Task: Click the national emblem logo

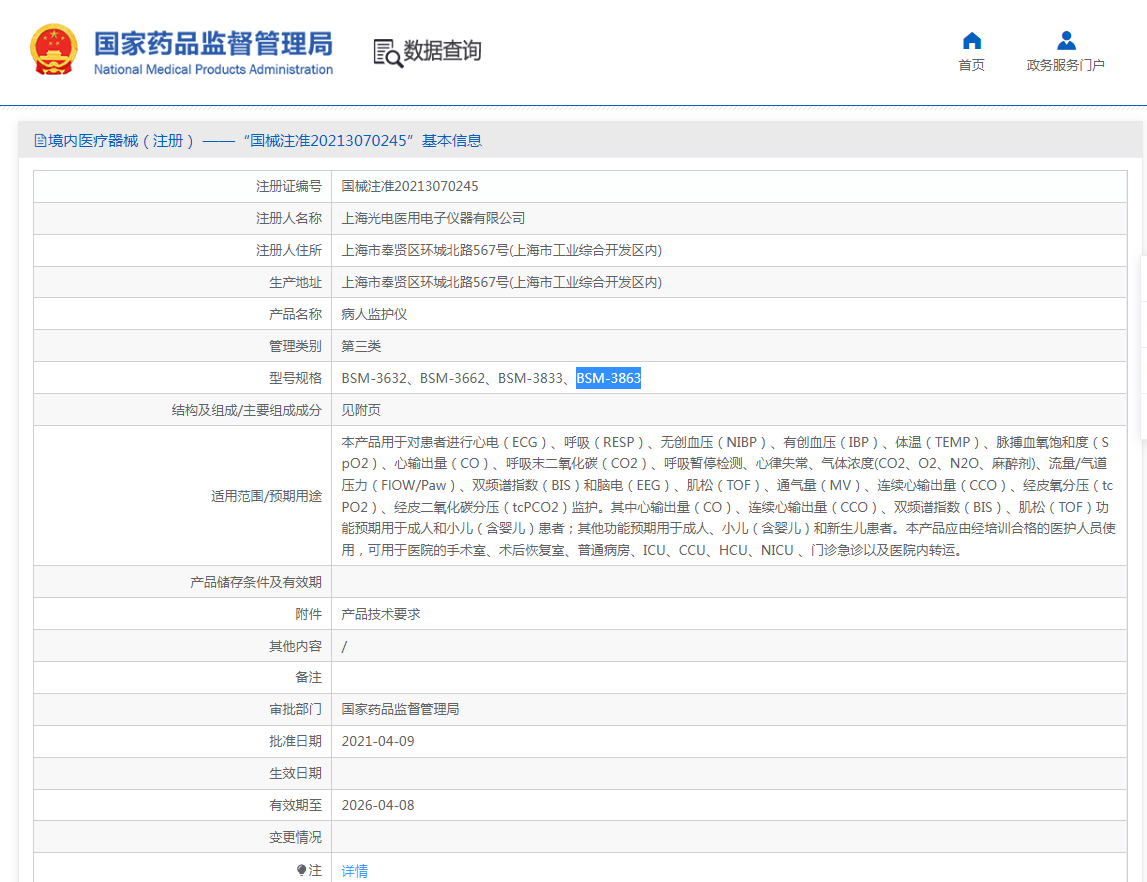Action: click(53, 50)
